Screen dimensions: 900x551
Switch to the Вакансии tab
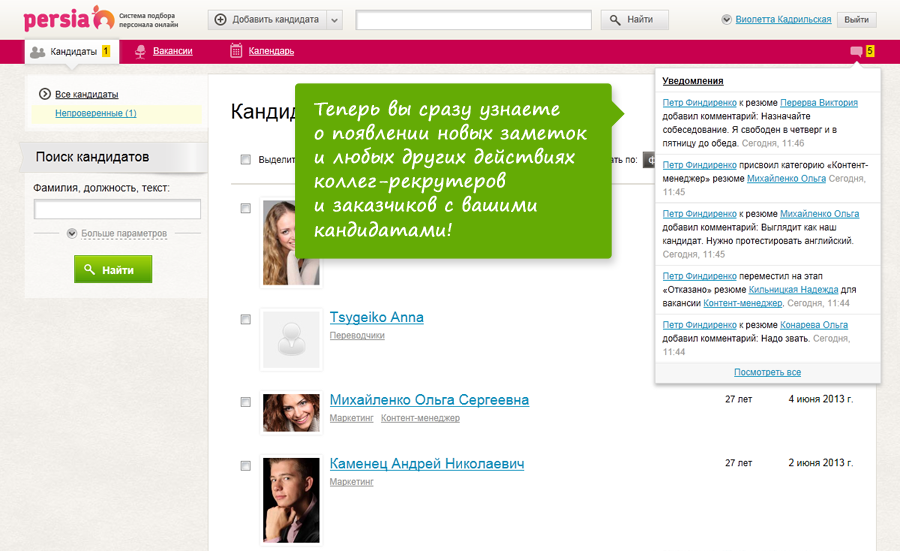pos(172,51)
